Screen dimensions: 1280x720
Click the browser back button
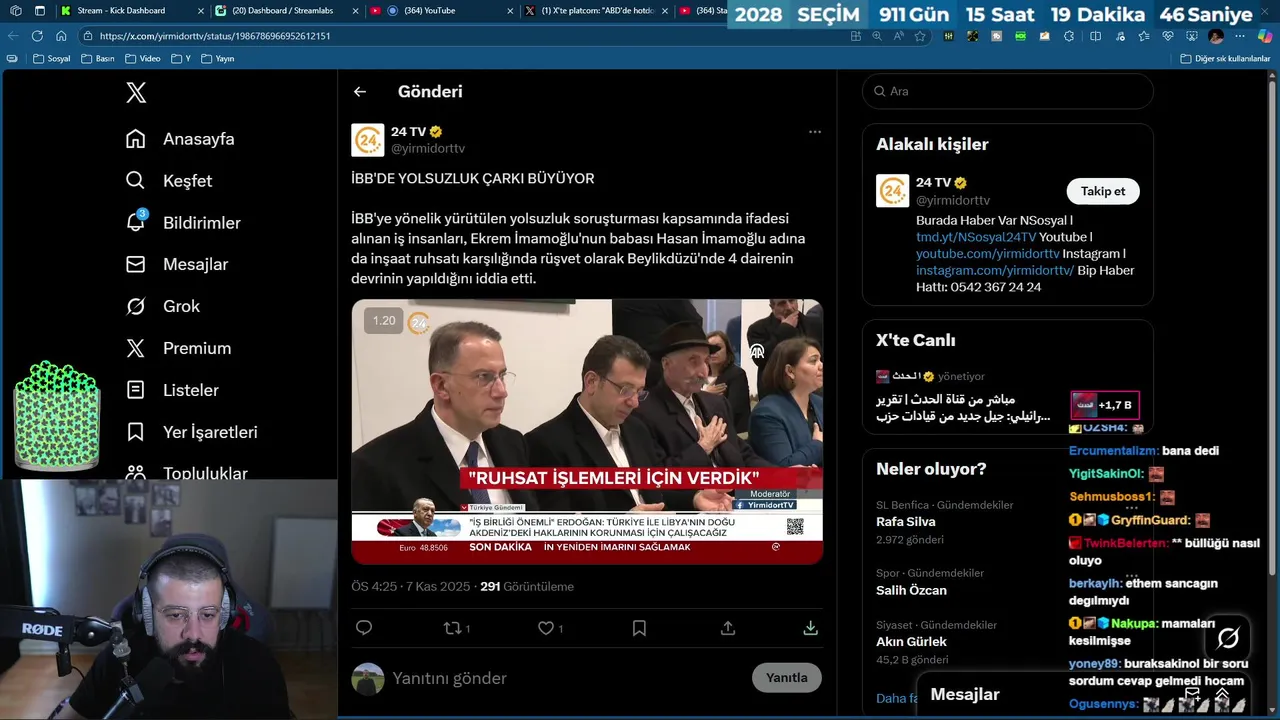[x=13, y=35]
